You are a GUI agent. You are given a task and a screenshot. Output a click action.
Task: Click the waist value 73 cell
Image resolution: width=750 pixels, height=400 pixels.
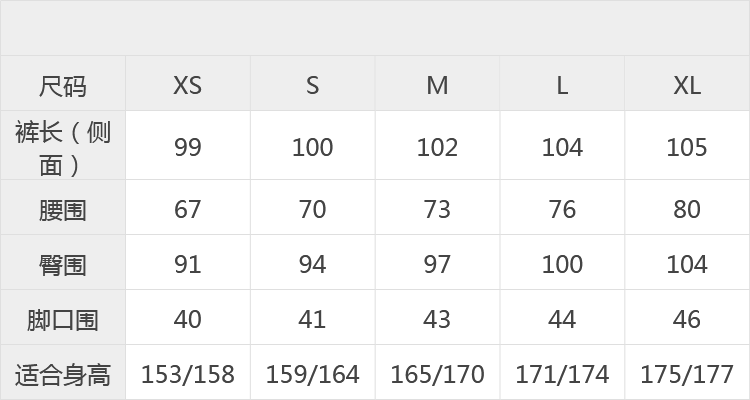(437, 207)
